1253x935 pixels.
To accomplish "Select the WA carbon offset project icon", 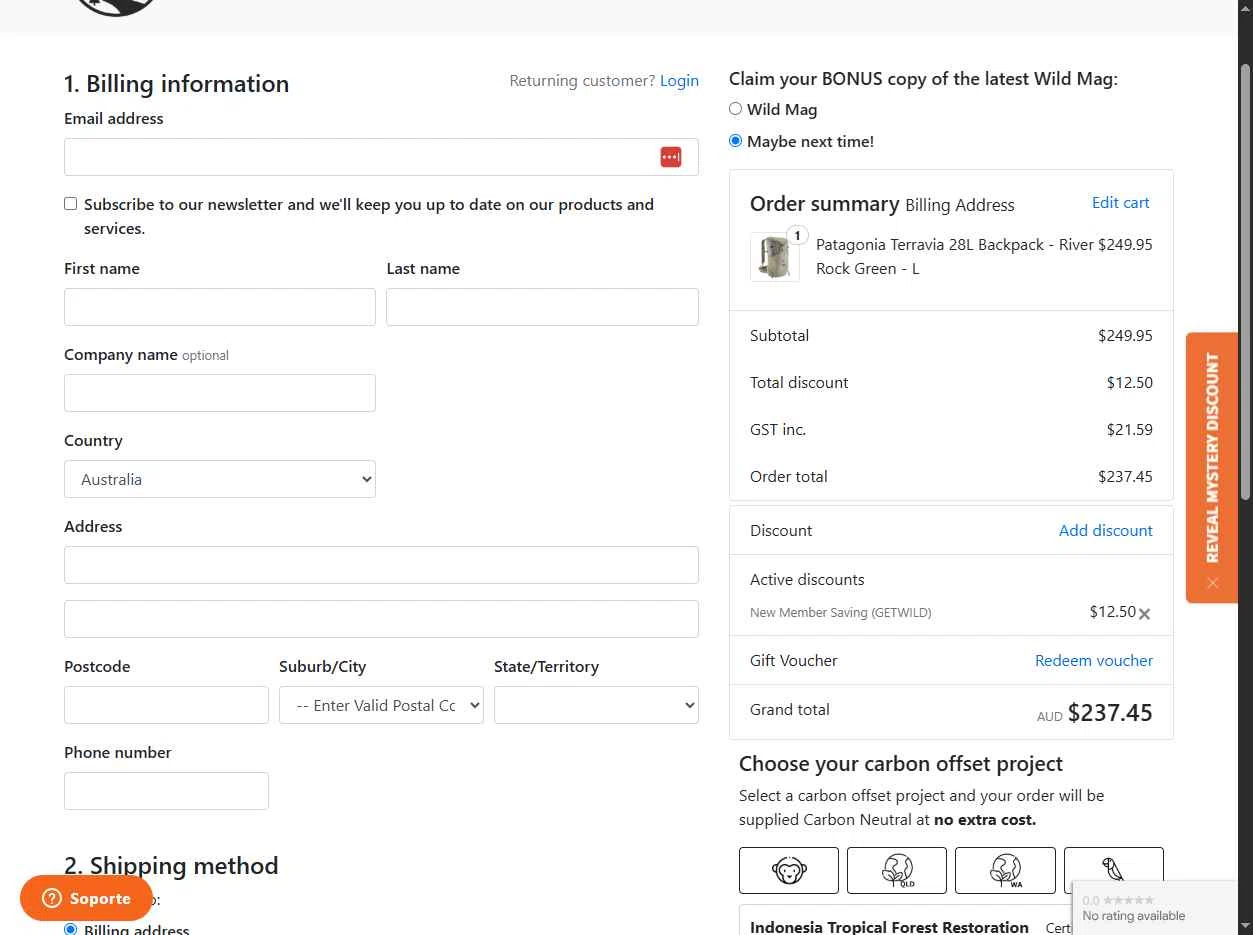I will tap(1005, 870).
